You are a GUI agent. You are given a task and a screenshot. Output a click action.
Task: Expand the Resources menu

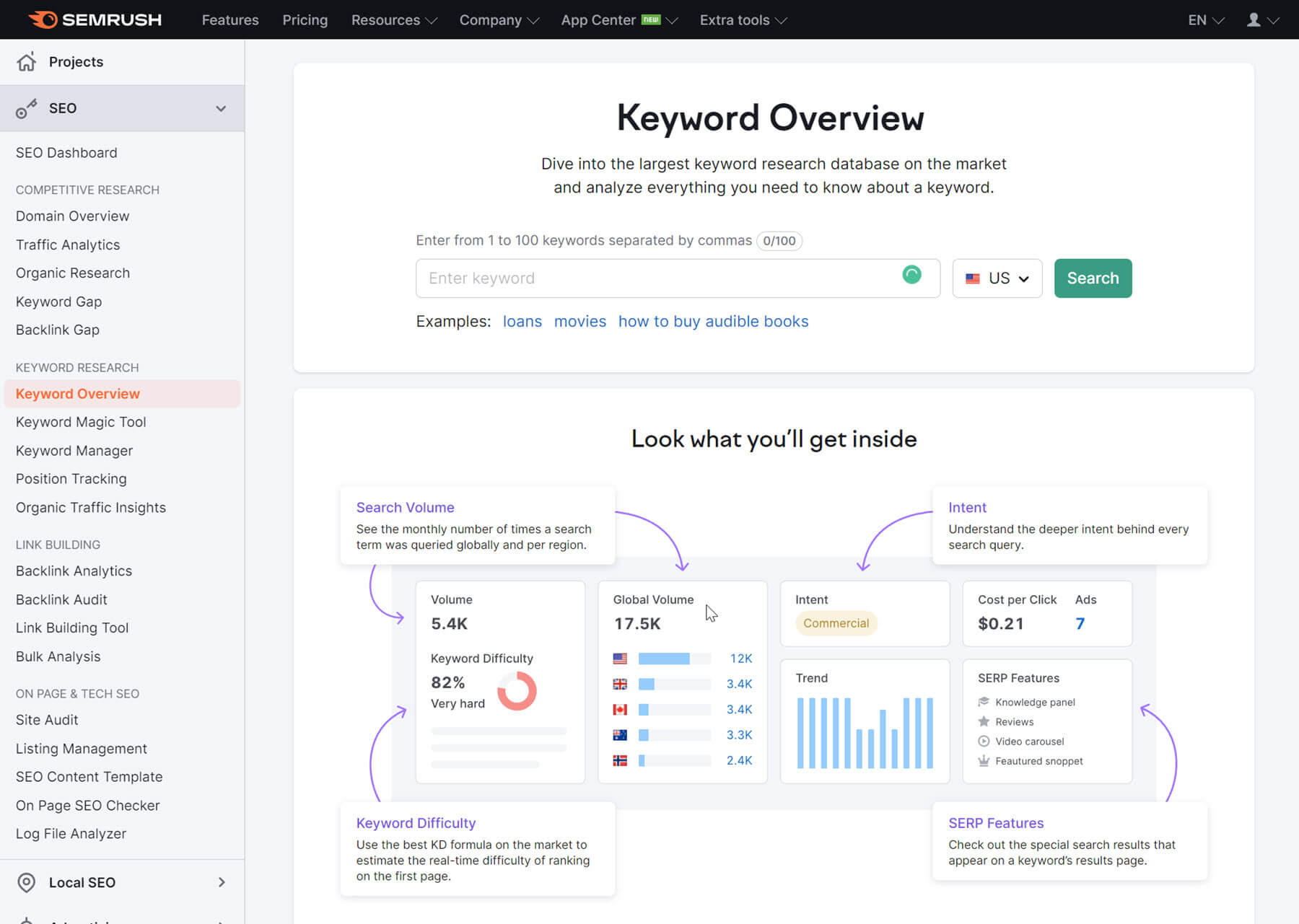point(393,19)
